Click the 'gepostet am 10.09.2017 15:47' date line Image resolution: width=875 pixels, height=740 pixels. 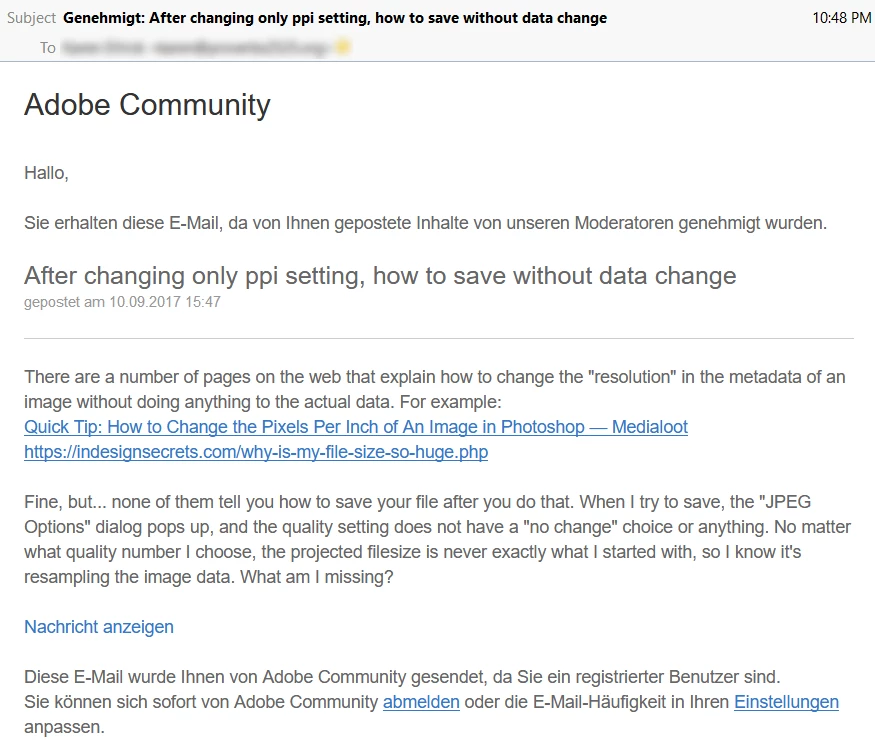(x=122, y=301)
